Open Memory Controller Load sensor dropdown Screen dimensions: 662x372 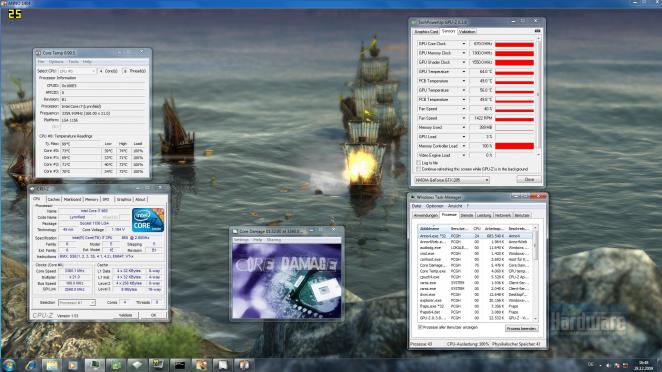point(464,146)
